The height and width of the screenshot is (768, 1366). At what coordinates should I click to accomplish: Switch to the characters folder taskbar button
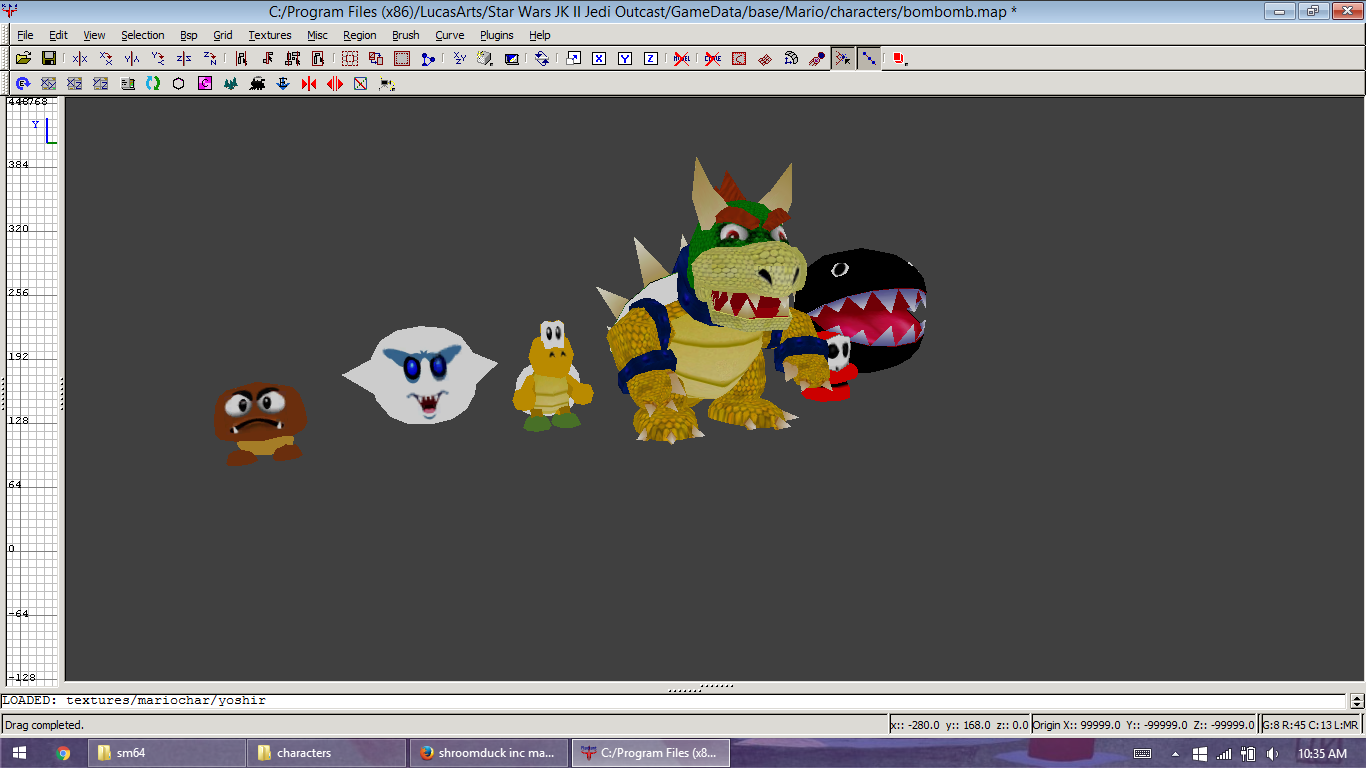tap(327, 753)
